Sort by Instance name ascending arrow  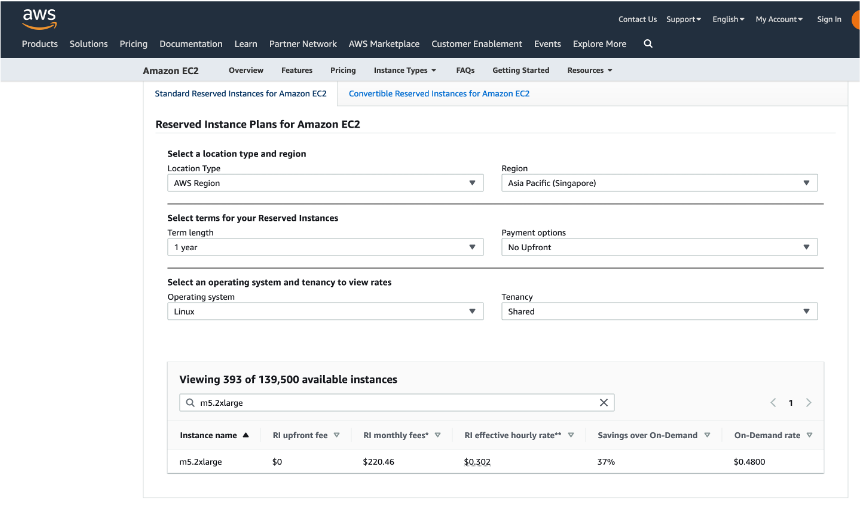coord(246,435)
